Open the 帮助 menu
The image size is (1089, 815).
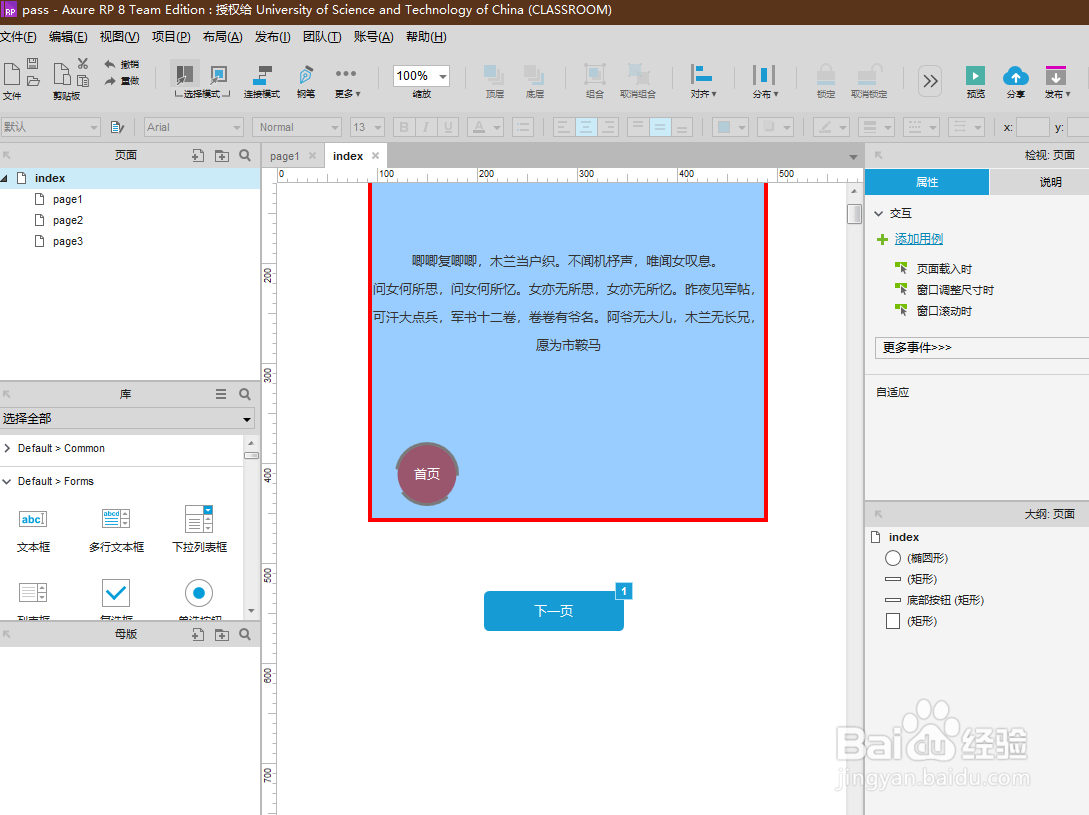pos(426,37)
